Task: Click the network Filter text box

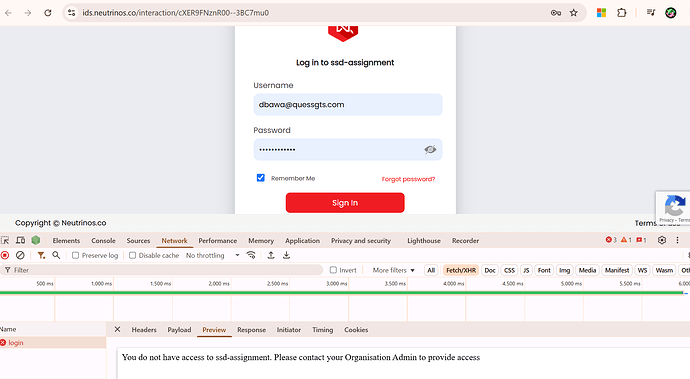Action: point(162,270)
